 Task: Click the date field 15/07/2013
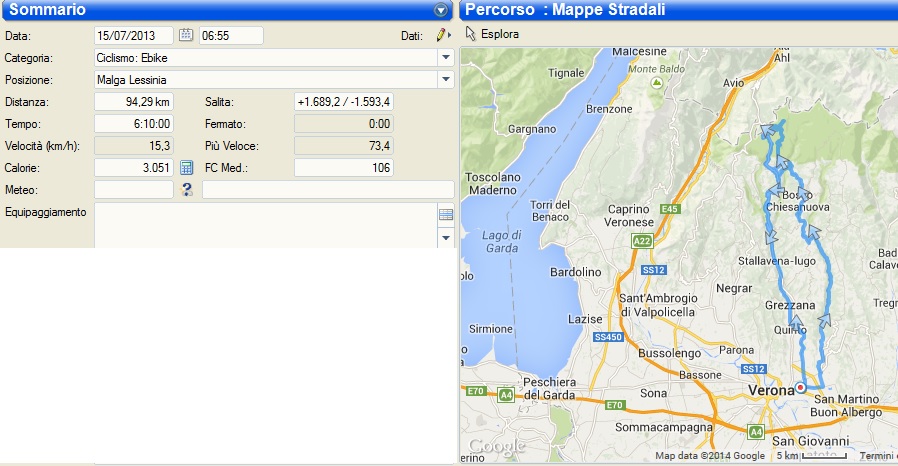pos(133,35)
